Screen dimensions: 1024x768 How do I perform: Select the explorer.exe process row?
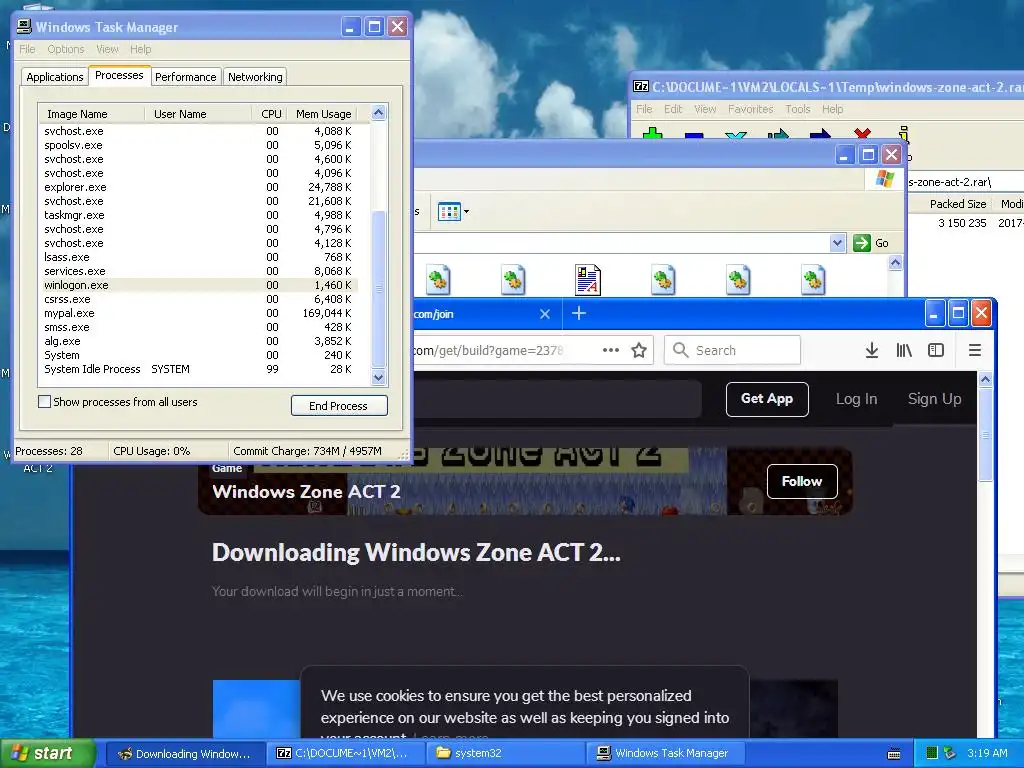point(199,187)
